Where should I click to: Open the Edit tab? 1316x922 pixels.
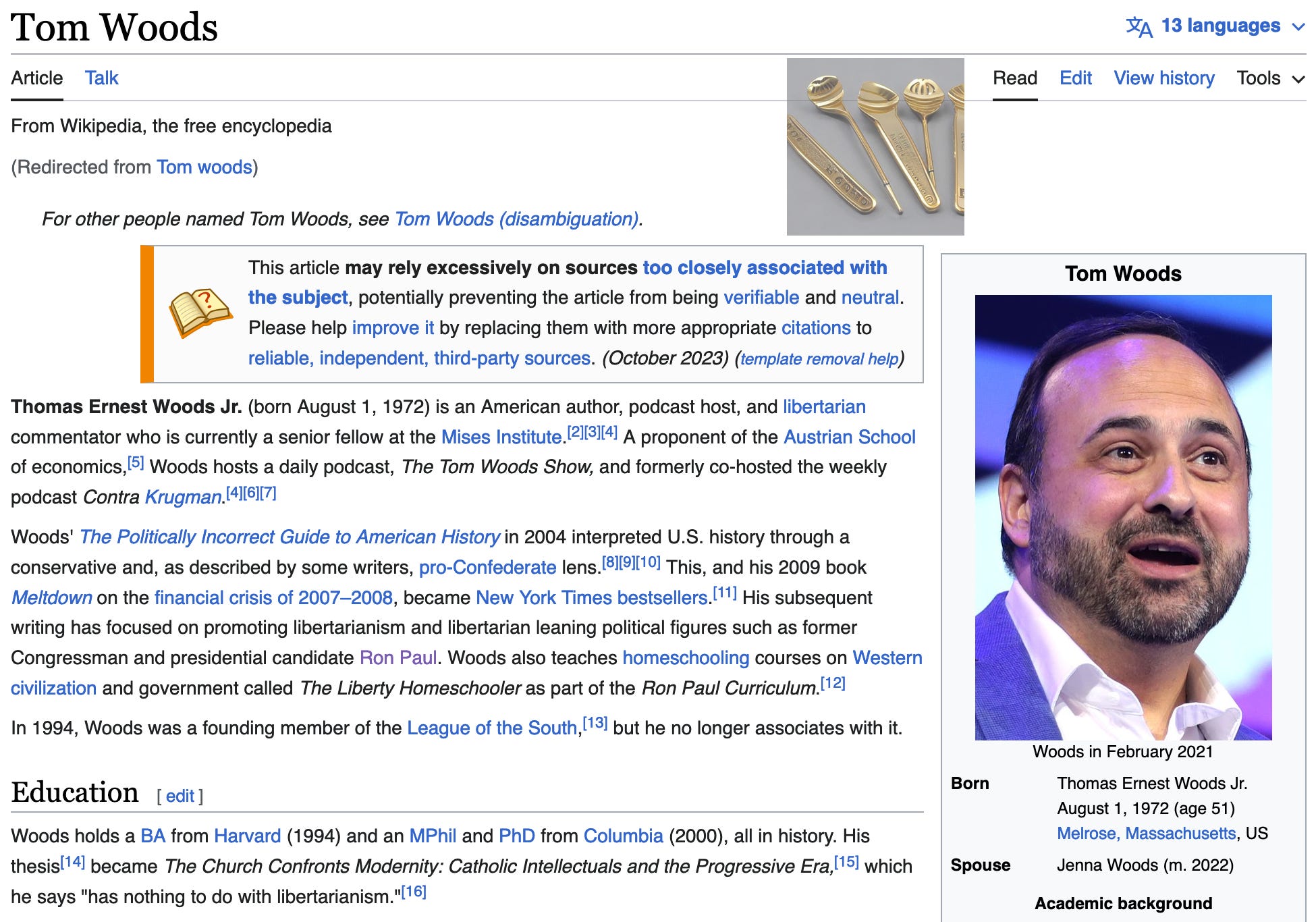coord(1075,78)
